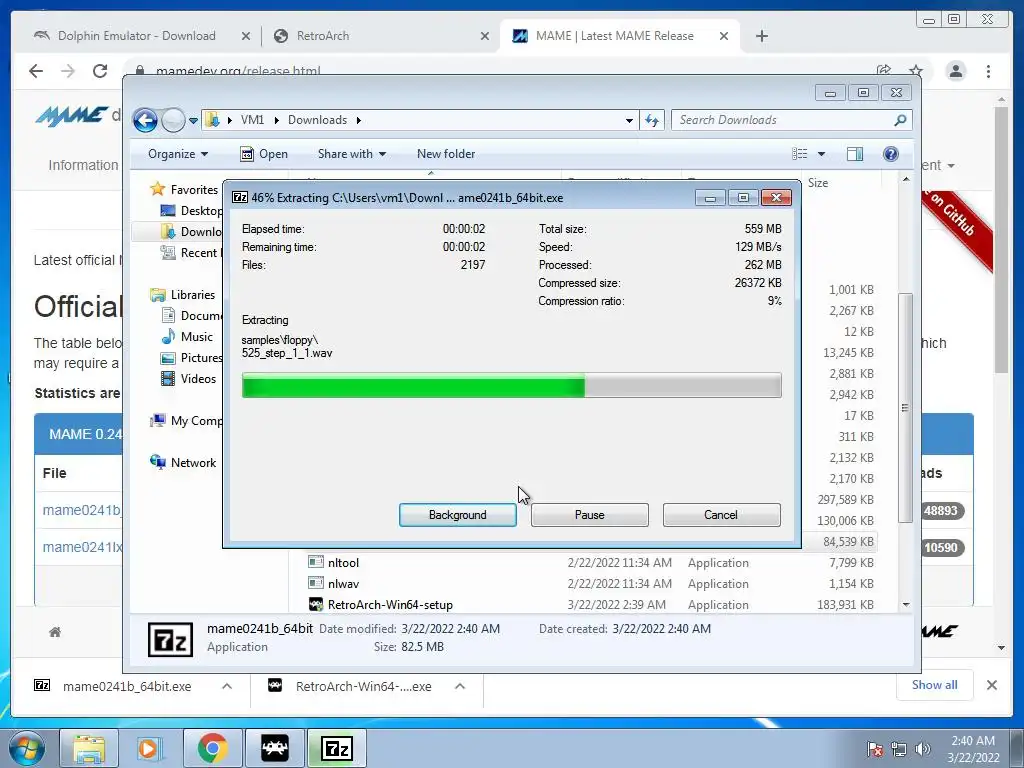The image size is (1024, 768).
Task: Open Videos library
Action: click(189, 379)
